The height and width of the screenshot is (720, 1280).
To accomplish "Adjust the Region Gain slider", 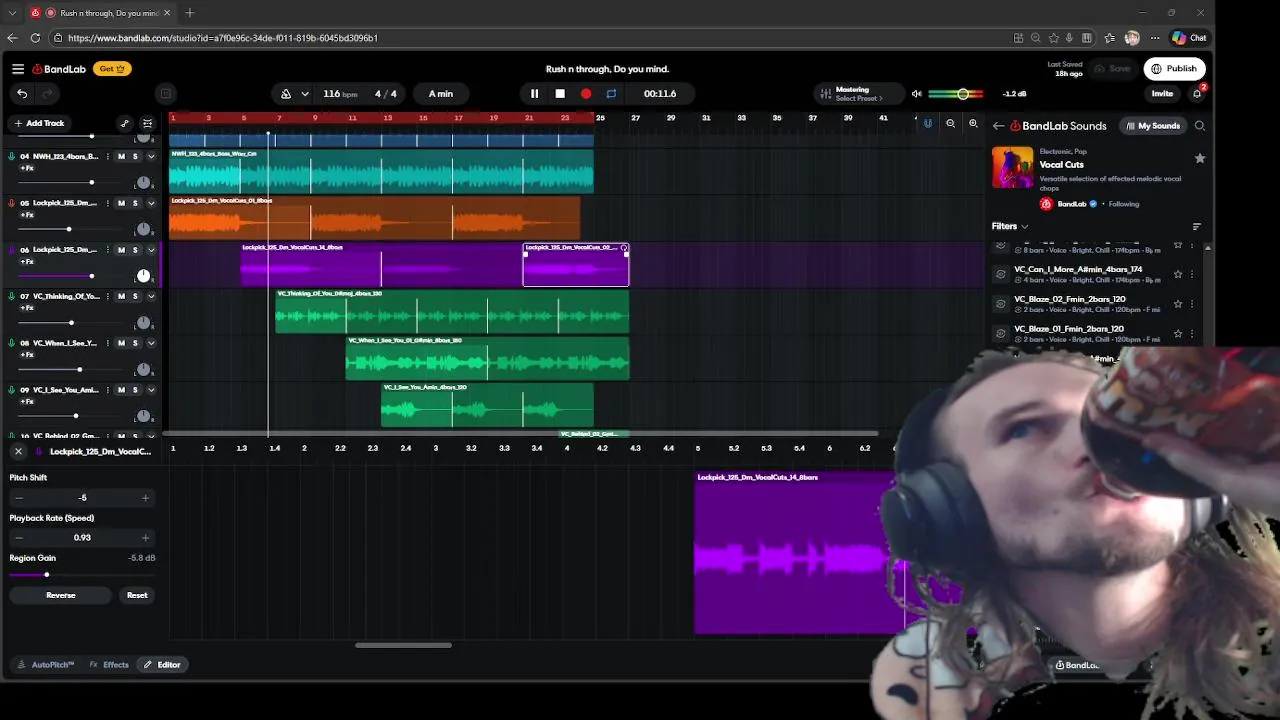I will (46, 575).
